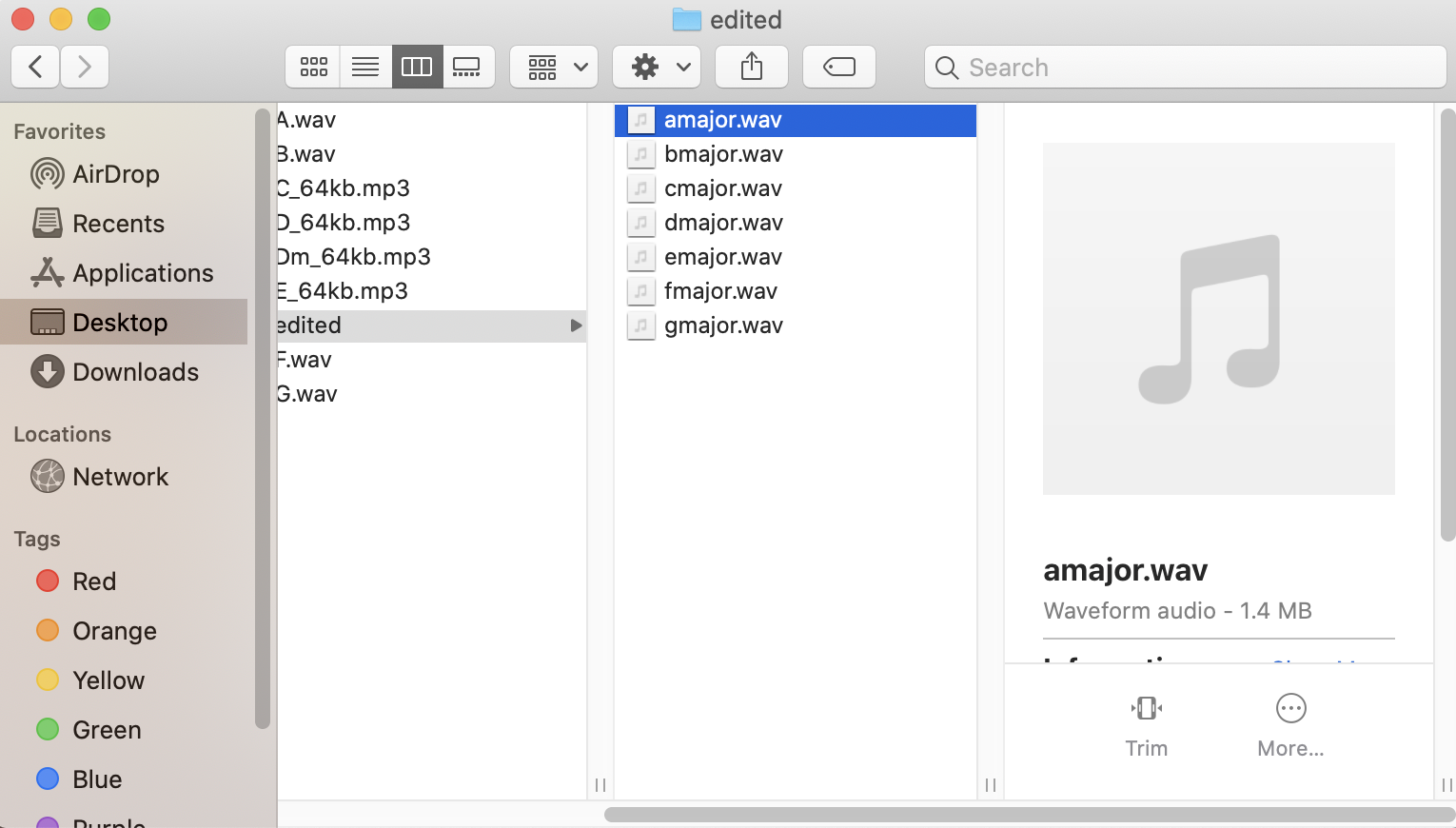Open Recents in the sidebar
The height and width of the screenshot is (828, 1456).
click(124, 224)
